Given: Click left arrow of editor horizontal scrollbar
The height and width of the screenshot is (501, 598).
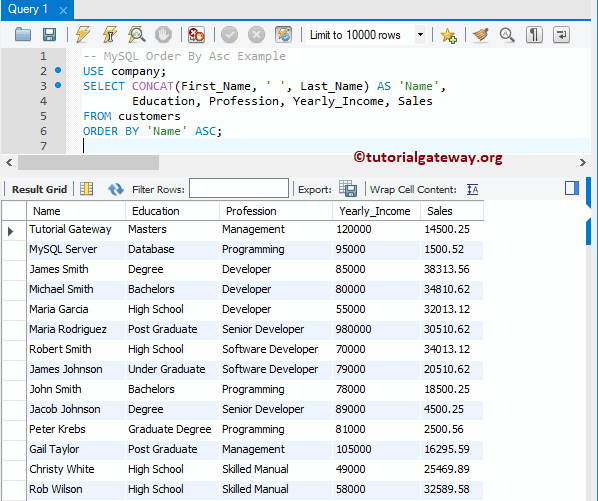Looking at the screenshot, I should (9, 162).
